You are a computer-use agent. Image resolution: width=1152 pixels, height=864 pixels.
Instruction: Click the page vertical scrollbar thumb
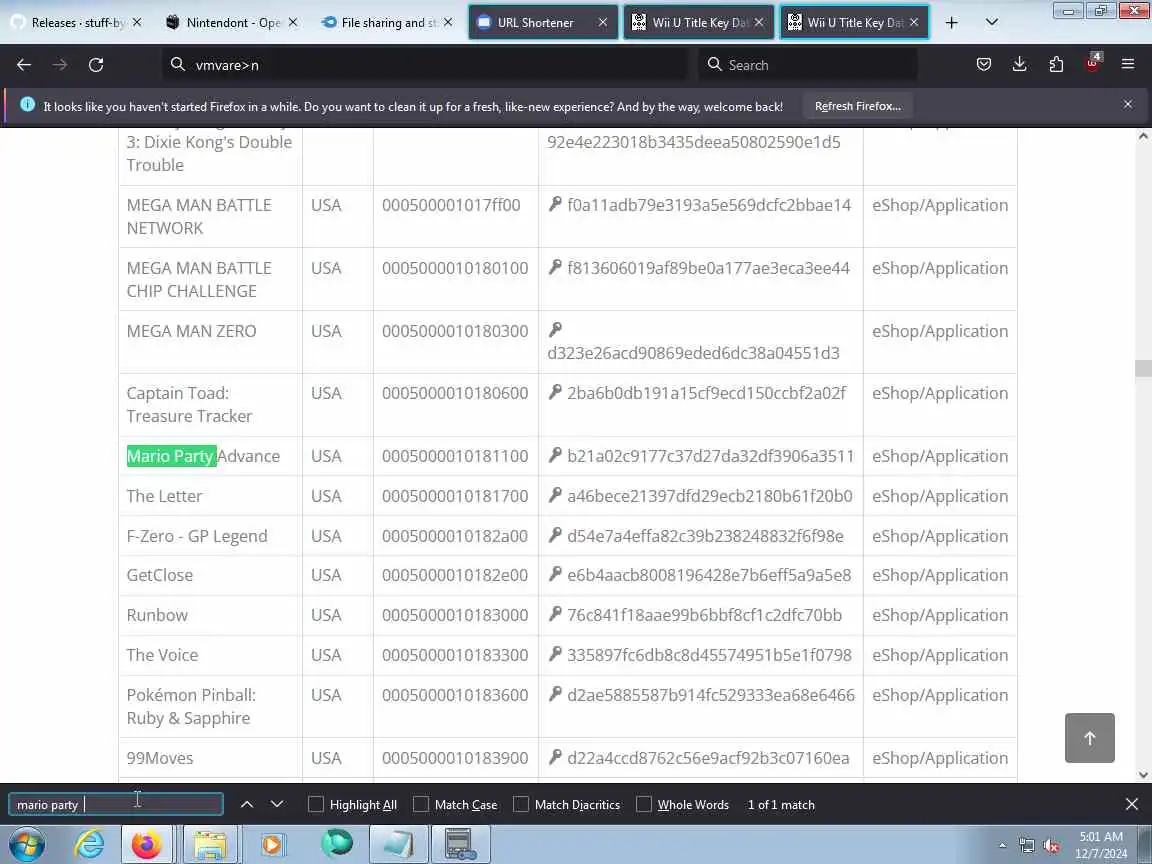1142,368
